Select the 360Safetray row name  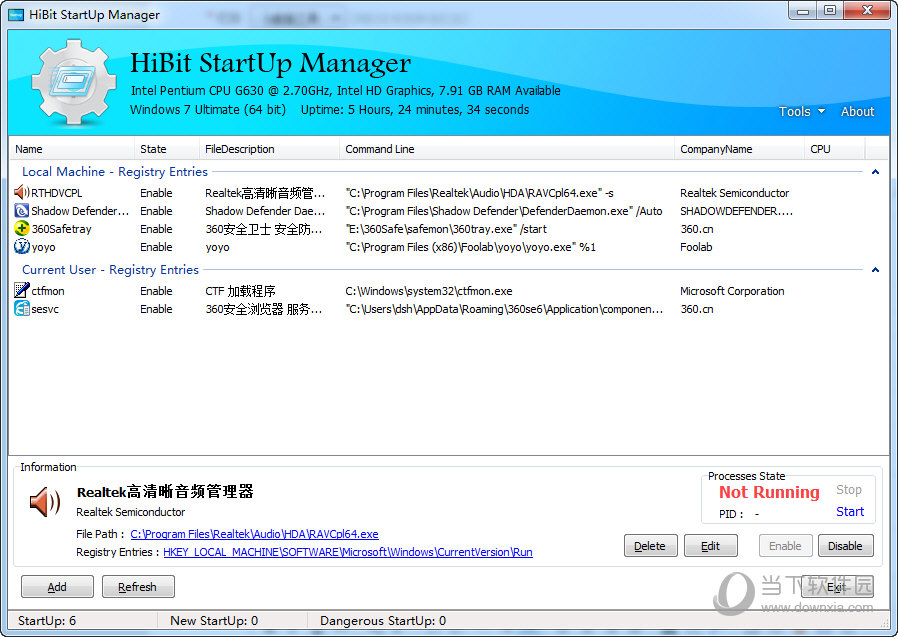pyautogui.click(x=61, y=229)
